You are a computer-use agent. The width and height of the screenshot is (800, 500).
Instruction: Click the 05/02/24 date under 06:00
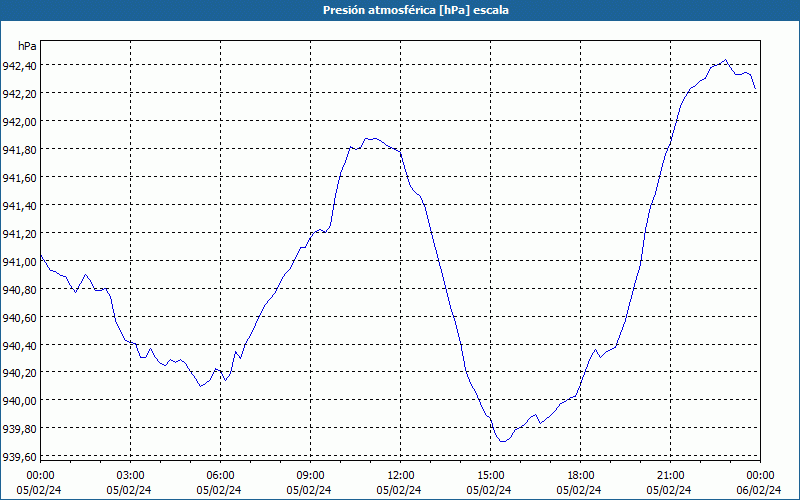tap(219, 490)
